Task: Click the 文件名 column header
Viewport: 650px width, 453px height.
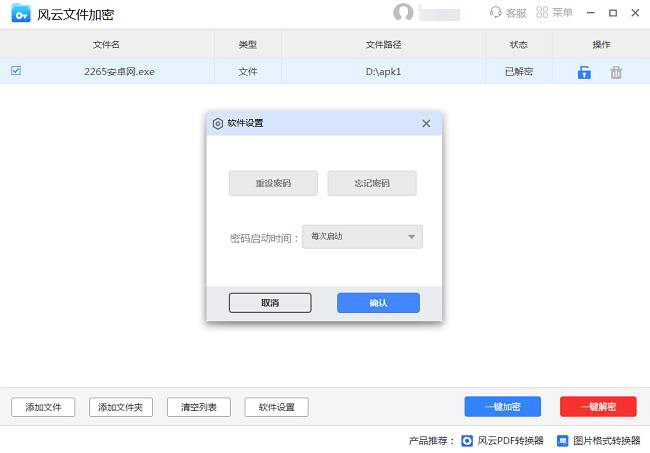Action: tap(106, 44)
